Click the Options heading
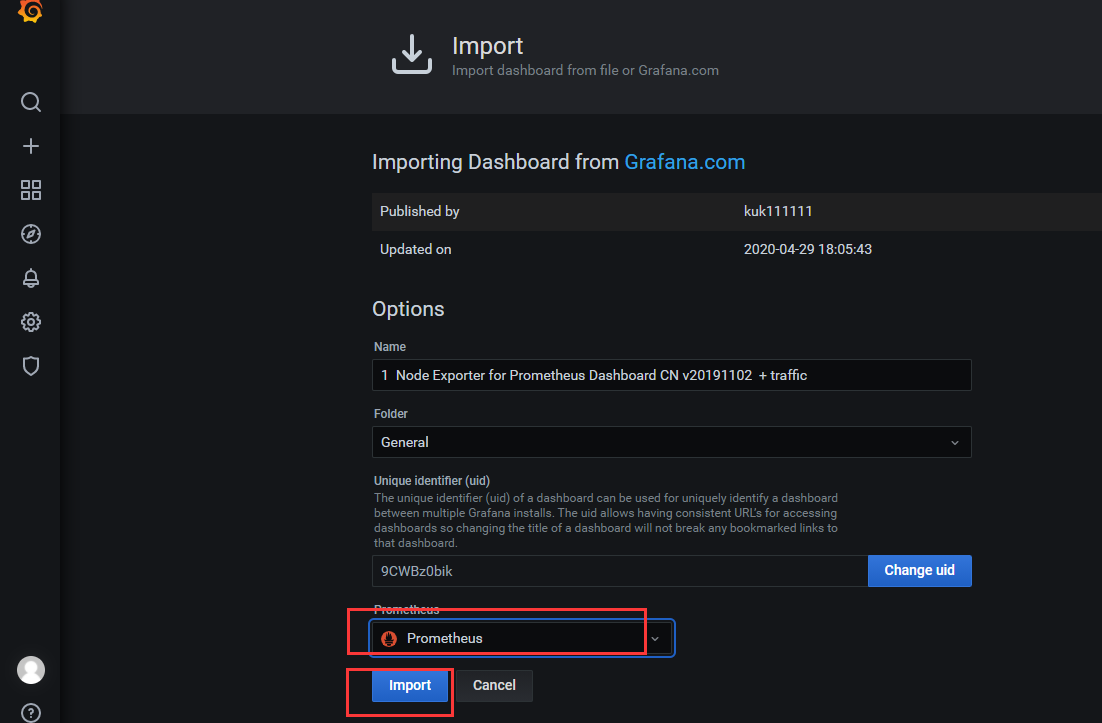This screenshot has width=1102, height=723. (408, 309)
